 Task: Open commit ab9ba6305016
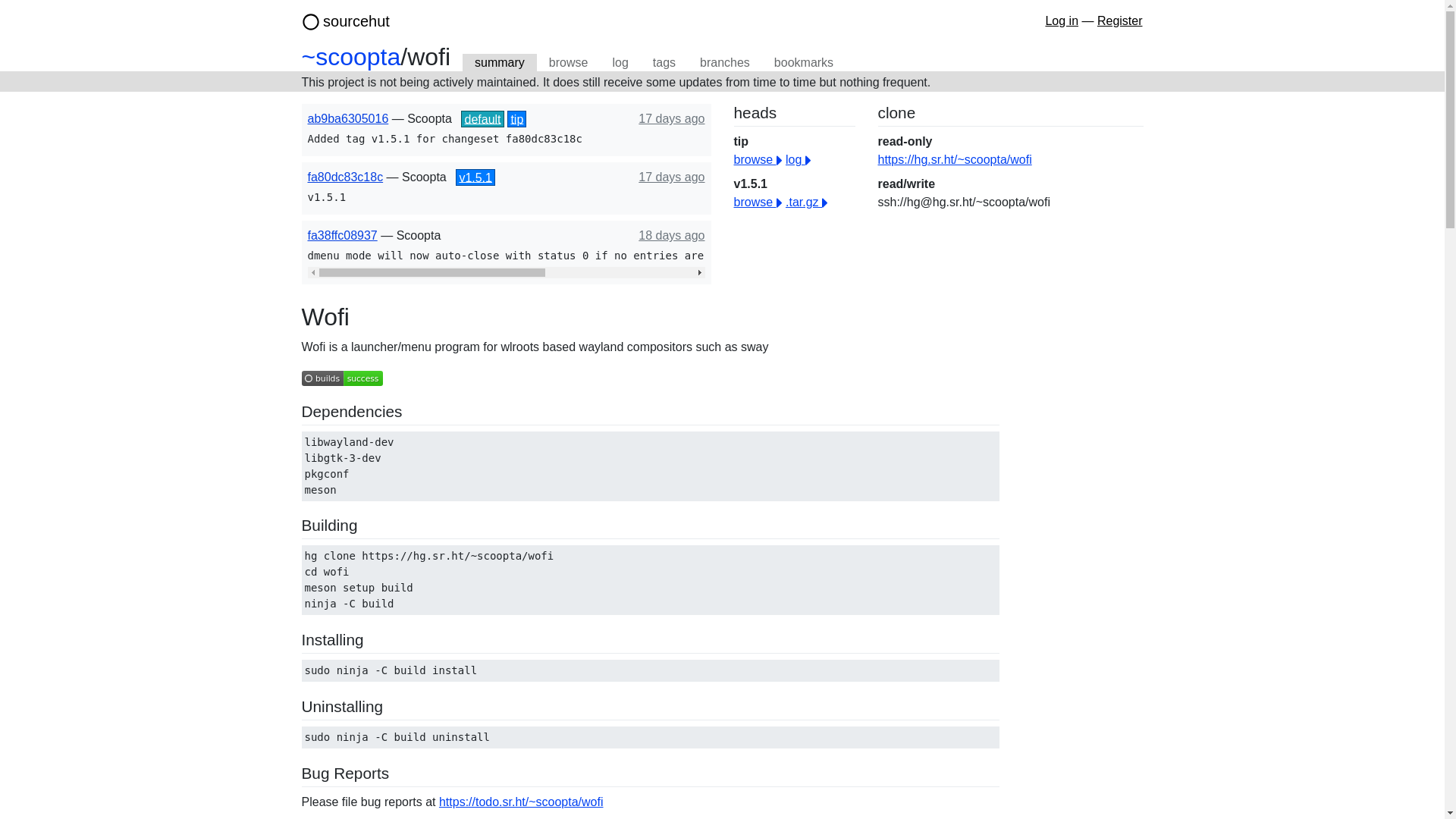tap(347, 119)
